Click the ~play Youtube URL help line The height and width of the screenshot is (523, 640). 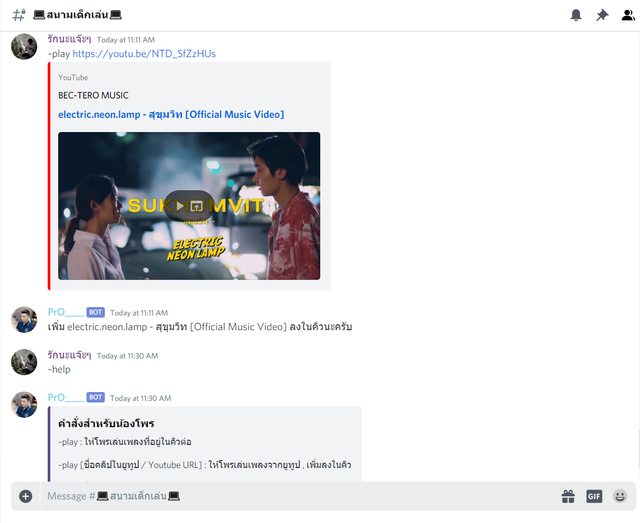pos(204,465)
